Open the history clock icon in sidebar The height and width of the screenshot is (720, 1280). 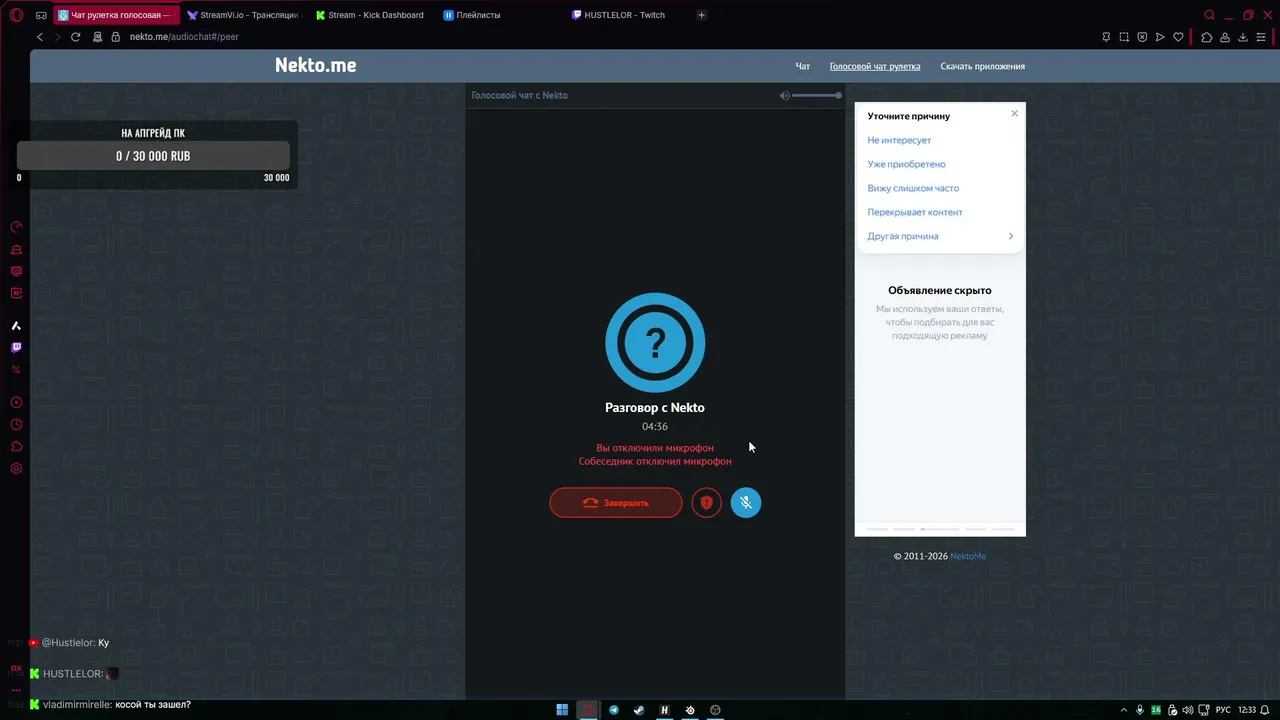[16, 425]
